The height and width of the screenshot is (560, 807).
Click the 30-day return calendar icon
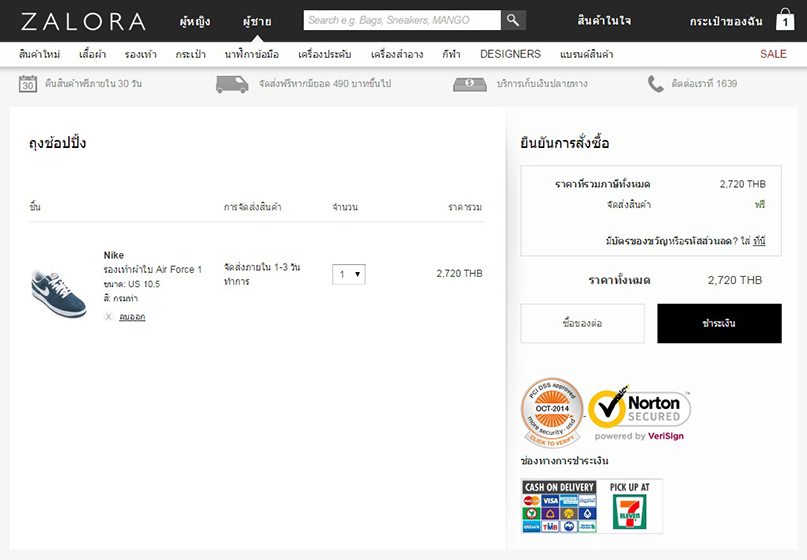28,83
